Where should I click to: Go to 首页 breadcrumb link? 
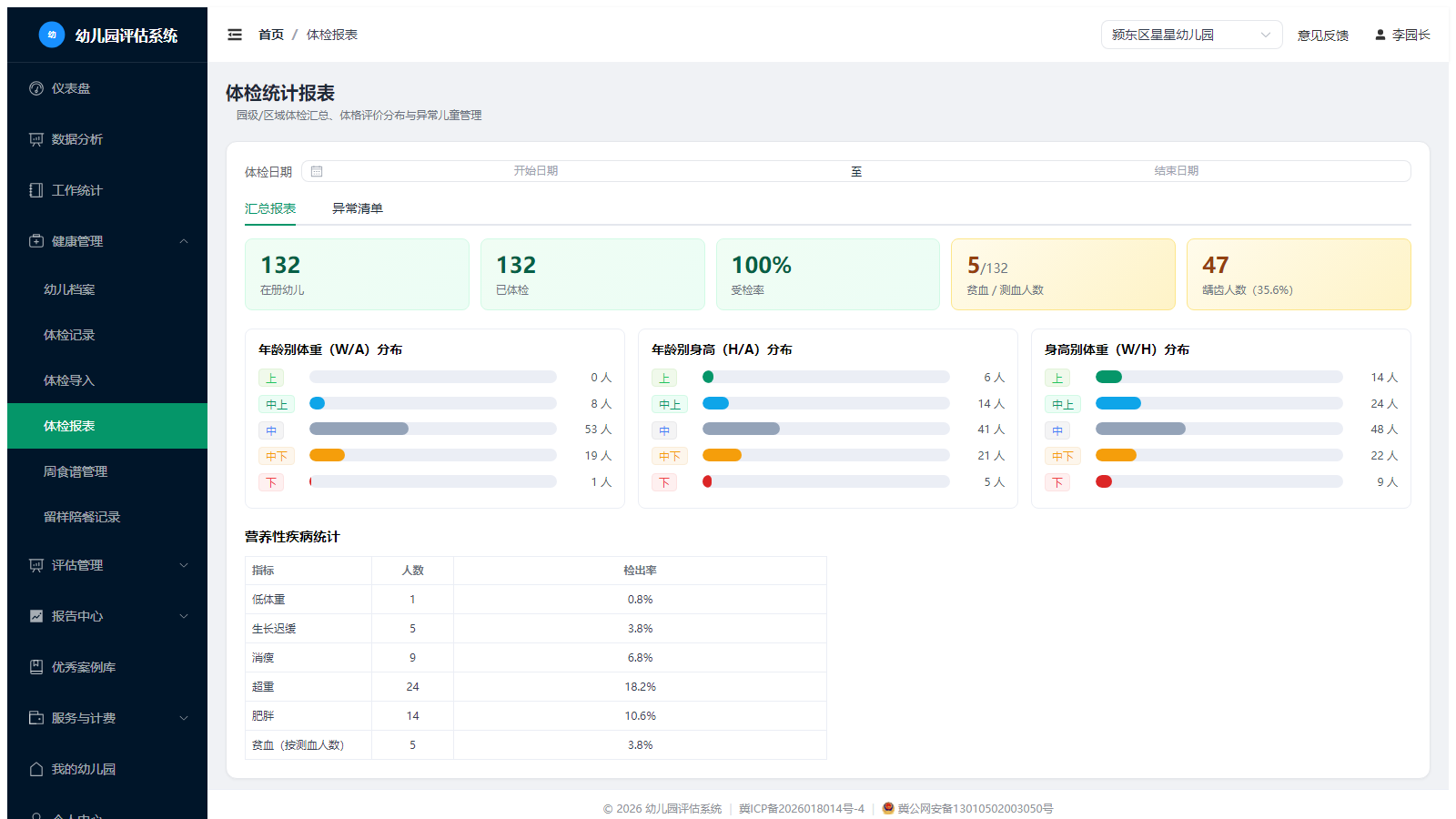tap(271, 35)
